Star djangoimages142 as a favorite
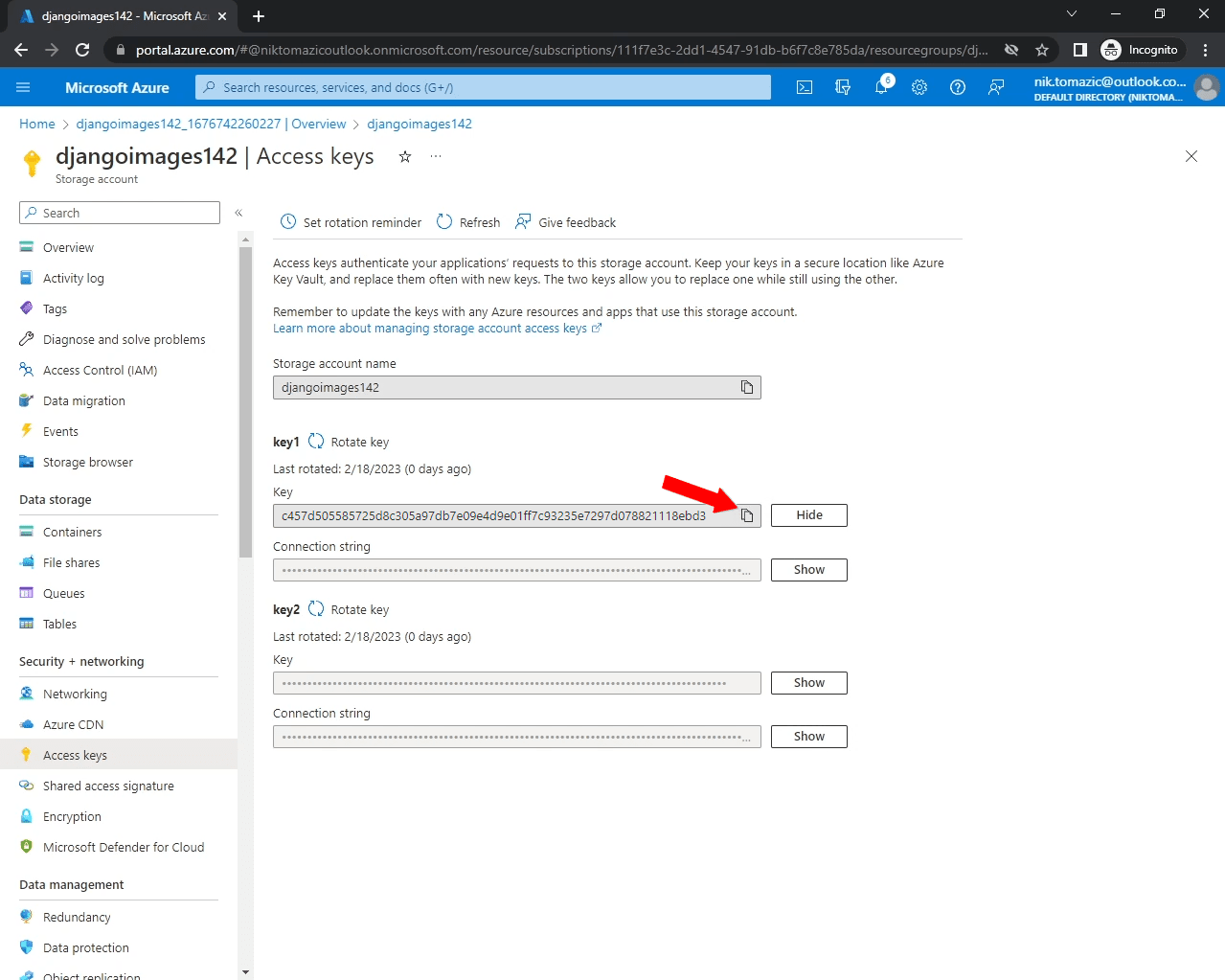1225x980 pixels. [404, 156]
